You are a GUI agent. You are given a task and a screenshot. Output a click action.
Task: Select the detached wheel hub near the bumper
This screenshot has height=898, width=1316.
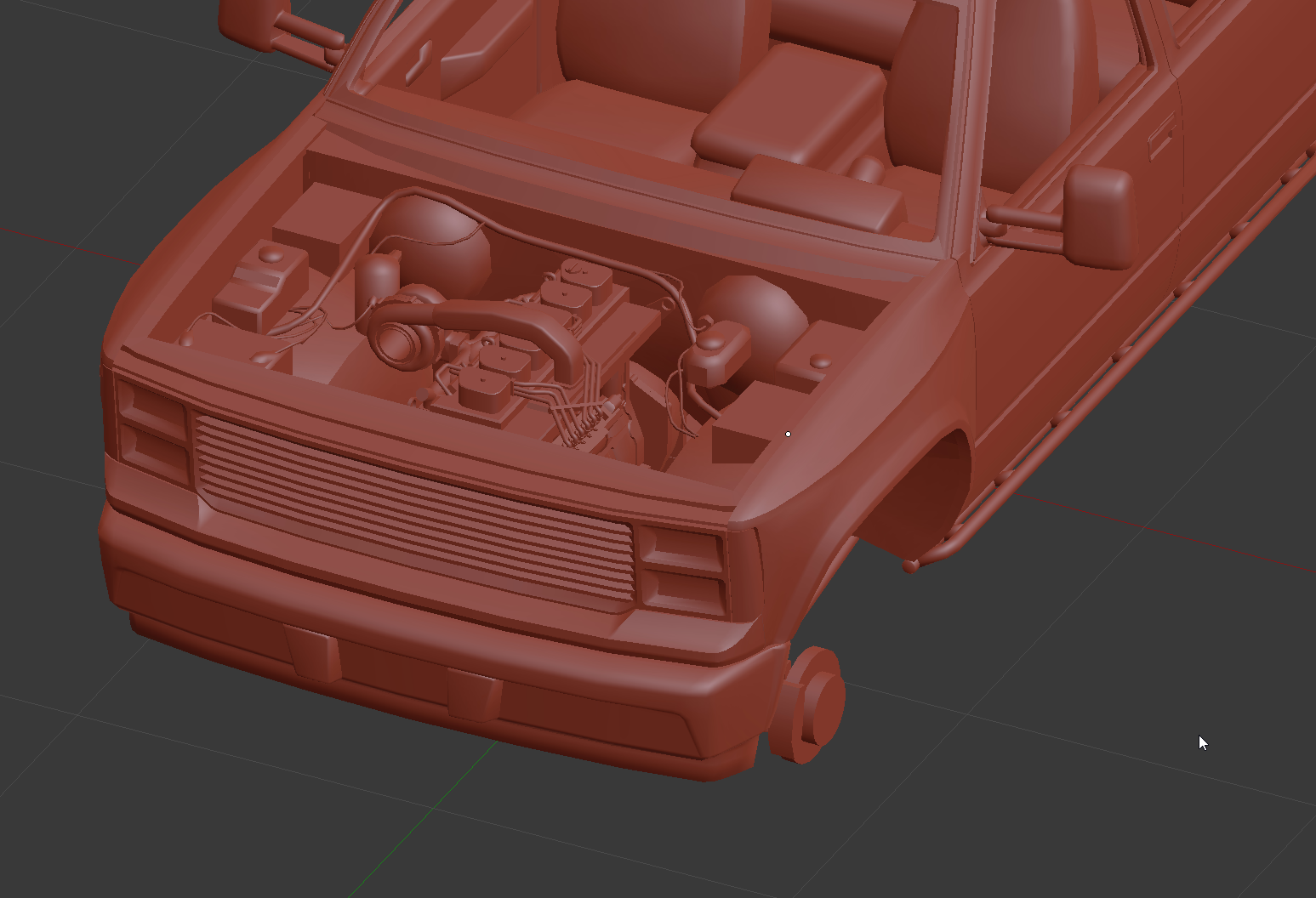tap(808, 705)
